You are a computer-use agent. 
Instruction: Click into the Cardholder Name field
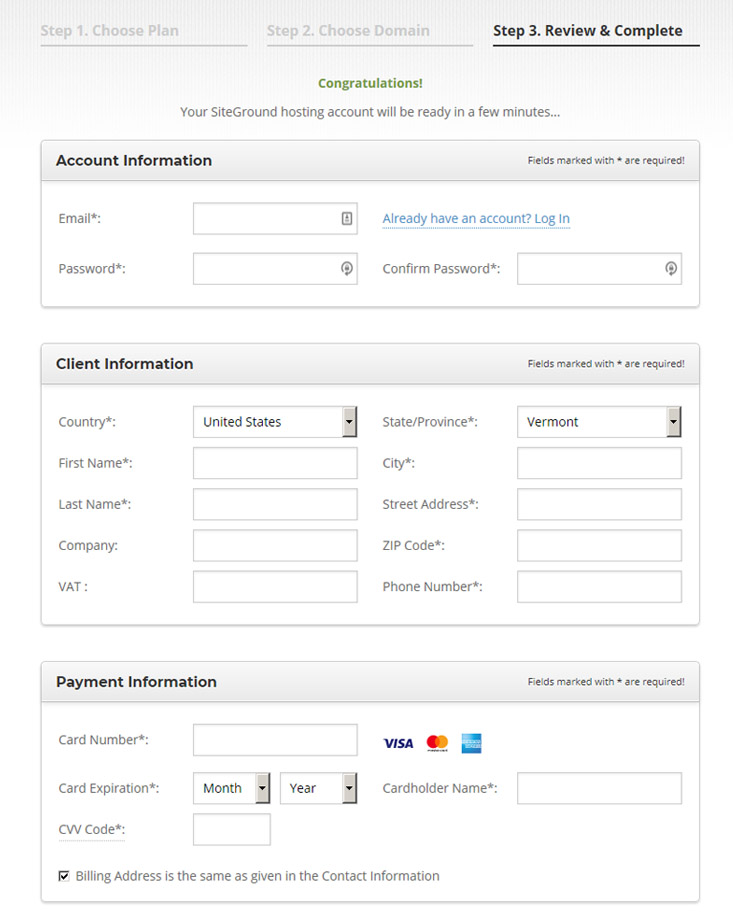[599, 788]
